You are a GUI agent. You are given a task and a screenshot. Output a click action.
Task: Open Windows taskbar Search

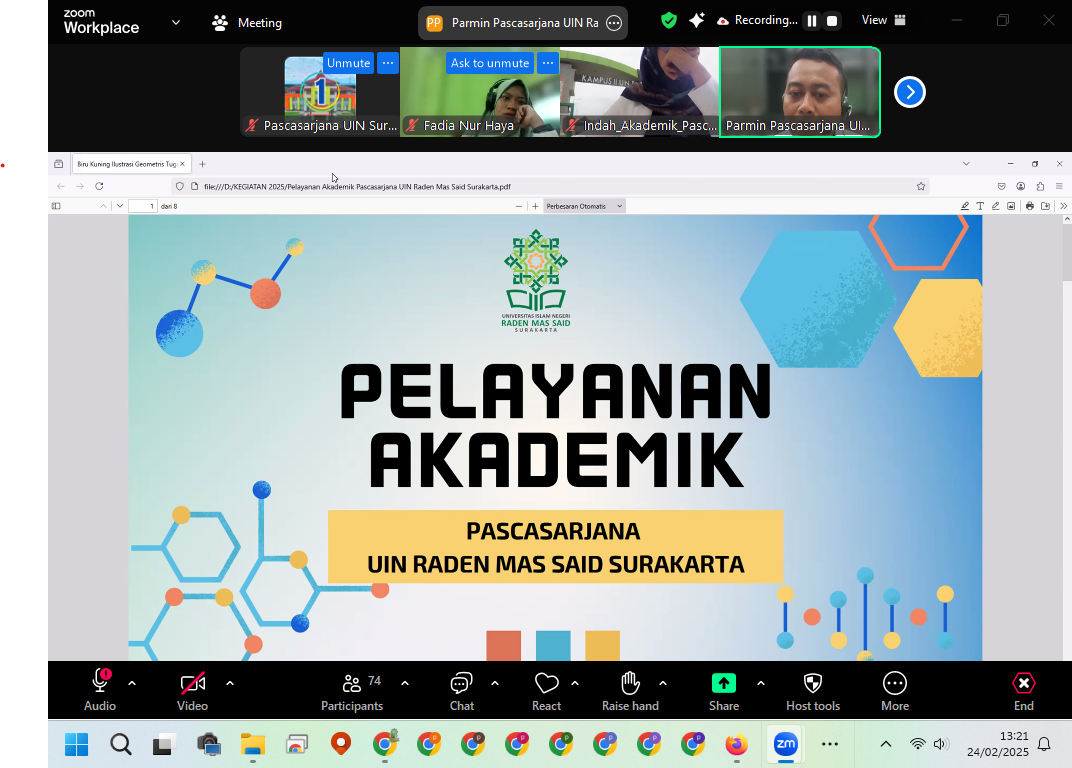(121, 744)
